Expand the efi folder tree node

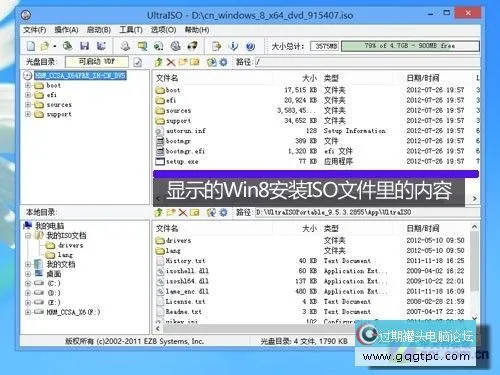tap(28, 95)
